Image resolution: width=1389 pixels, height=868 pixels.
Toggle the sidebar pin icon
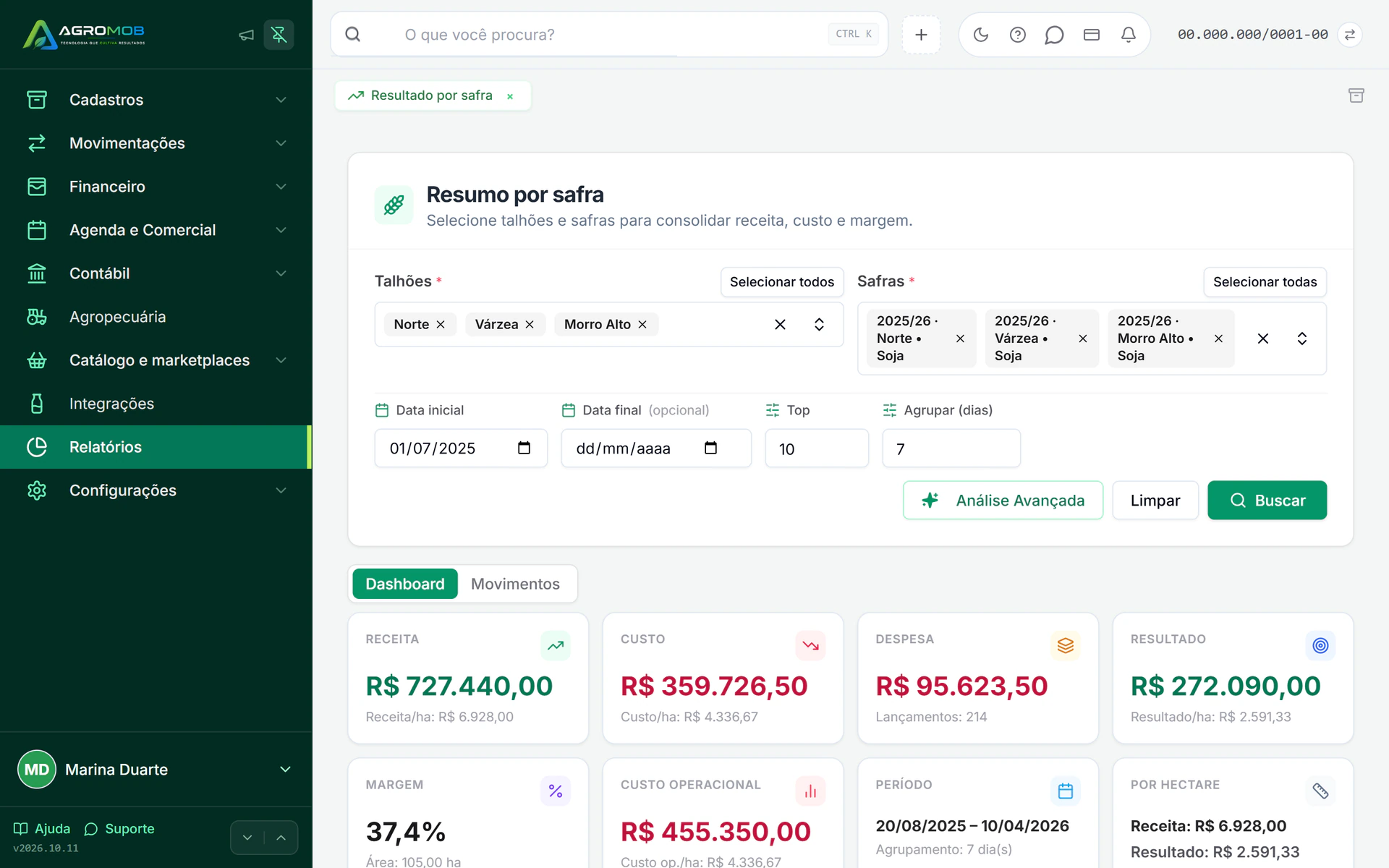coord(279,35)
